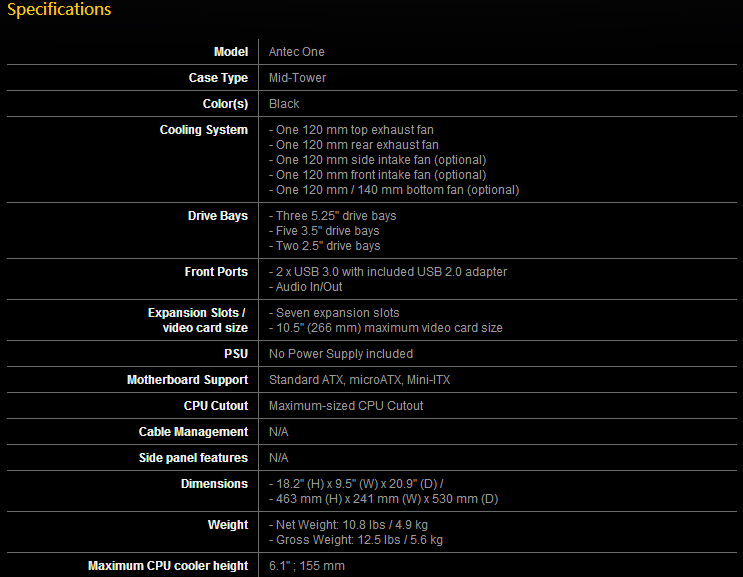The image size is (743, 577).
Task: Select the N/A value for Cable Management
Action: point(279,432)
